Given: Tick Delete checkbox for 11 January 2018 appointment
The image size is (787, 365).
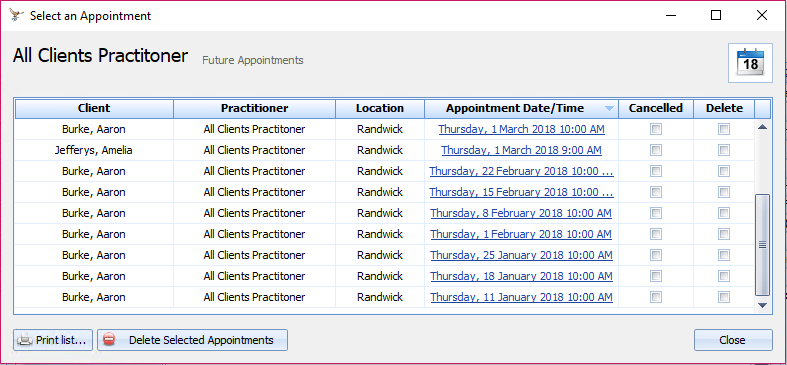Looking at the screenshot, I should 723,297.
